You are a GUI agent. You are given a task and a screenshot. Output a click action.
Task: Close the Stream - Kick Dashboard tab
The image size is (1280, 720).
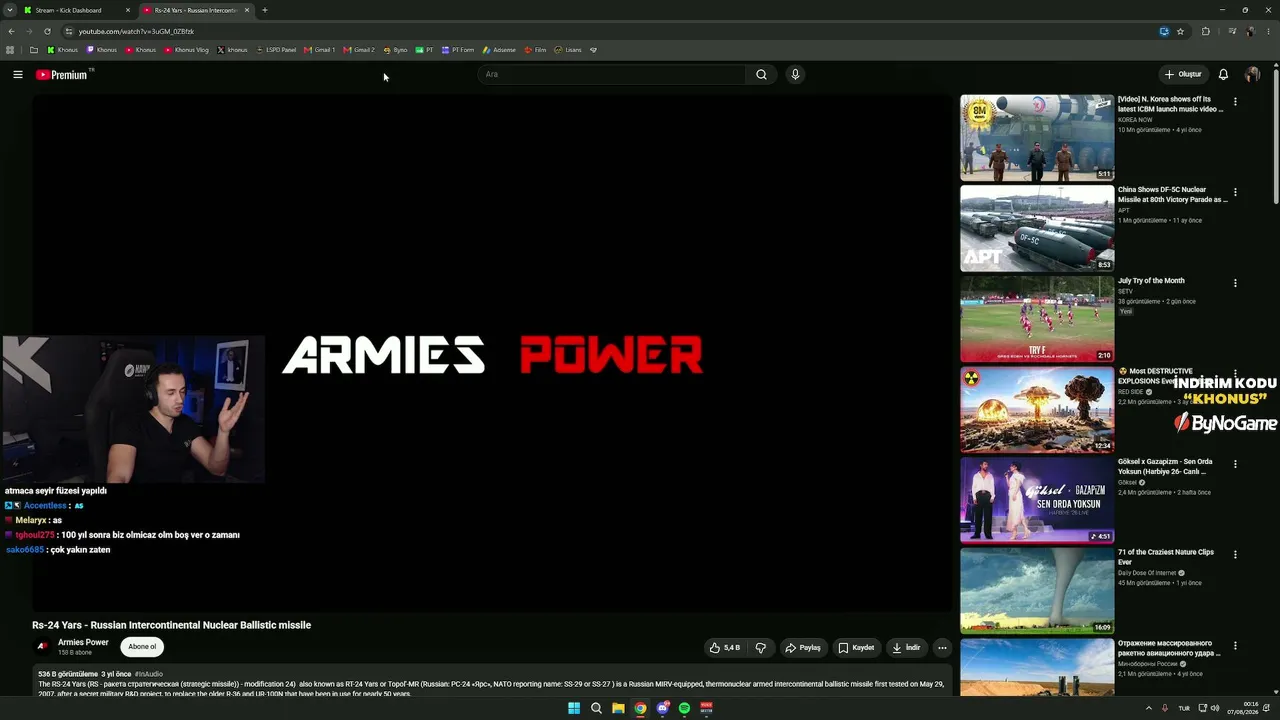[x=128, y=10]
